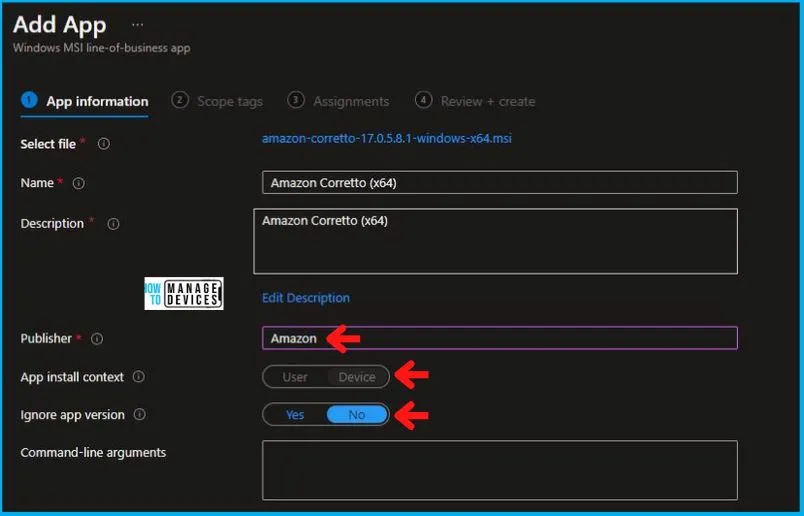Click the Add App heading

(59, 25)
